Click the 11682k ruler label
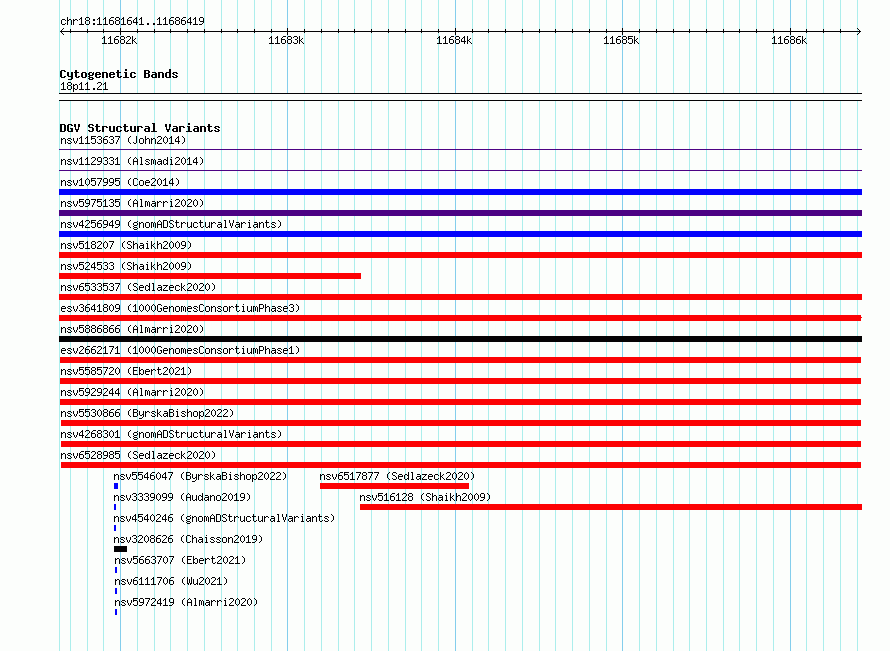Image resolution: width=890 pixels, height=651 pixels. click(x=119, y=40)
